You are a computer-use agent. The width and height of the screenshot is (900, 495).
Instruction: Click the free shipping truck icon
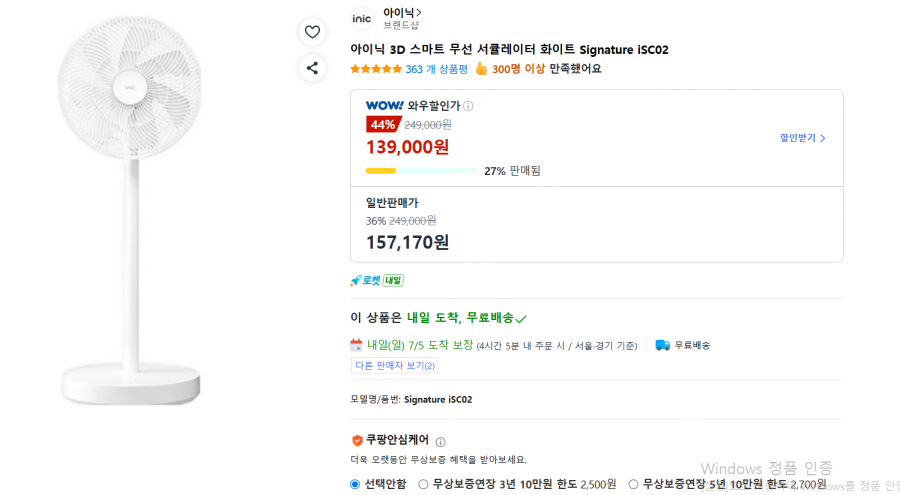[662, 345]
